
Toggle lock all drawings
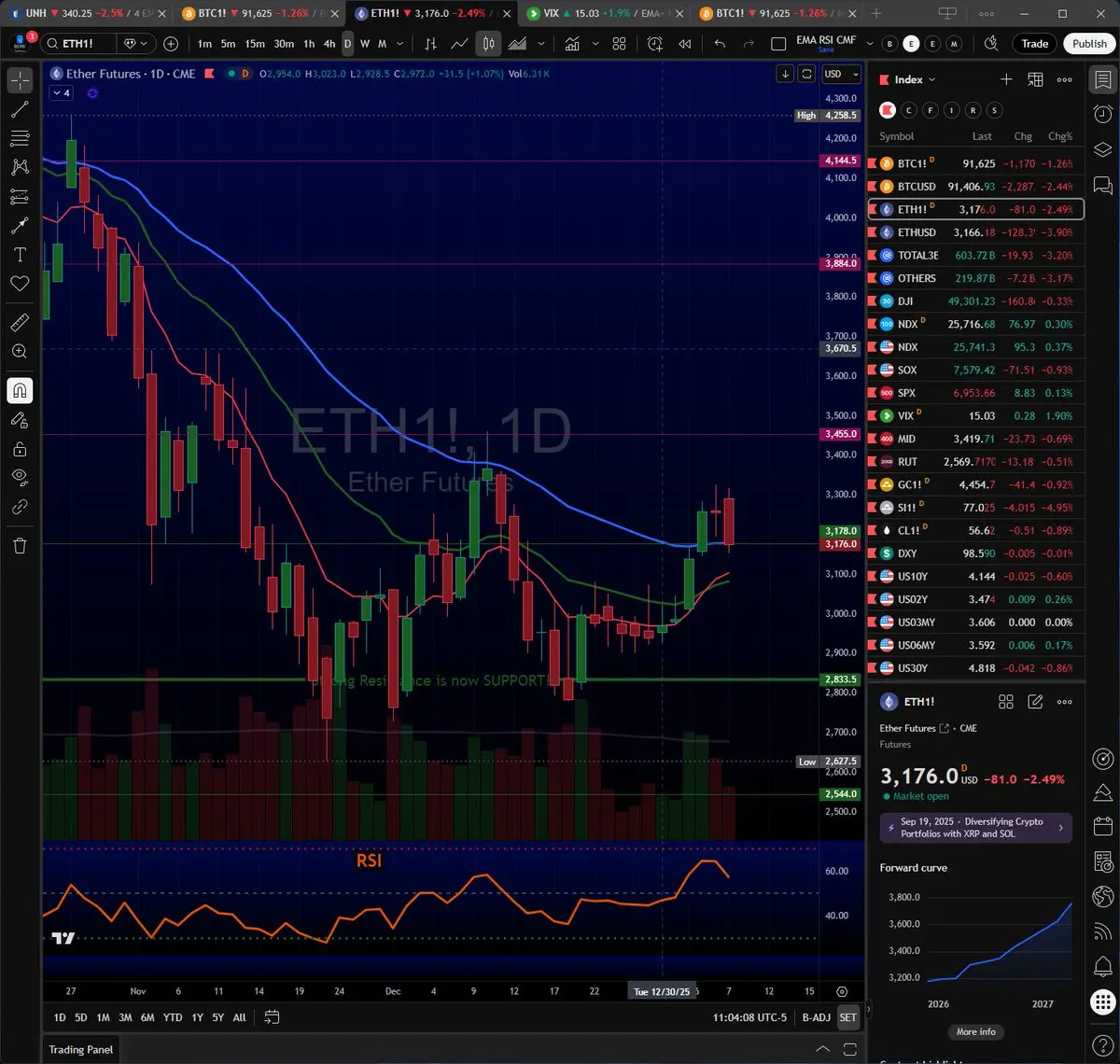coord(20,449)
